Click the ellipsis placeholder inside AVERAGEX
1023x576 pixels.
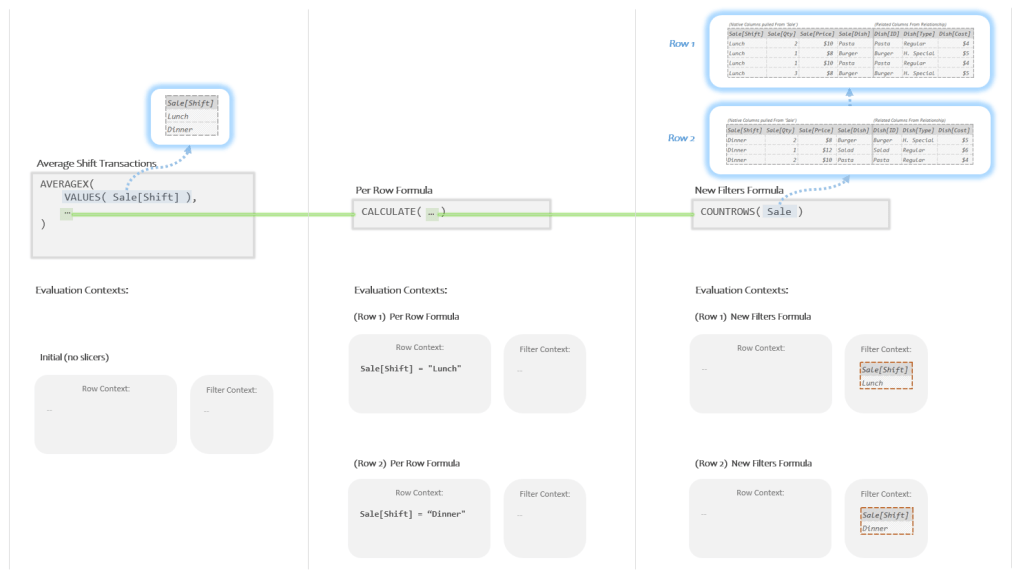[66, 214]
